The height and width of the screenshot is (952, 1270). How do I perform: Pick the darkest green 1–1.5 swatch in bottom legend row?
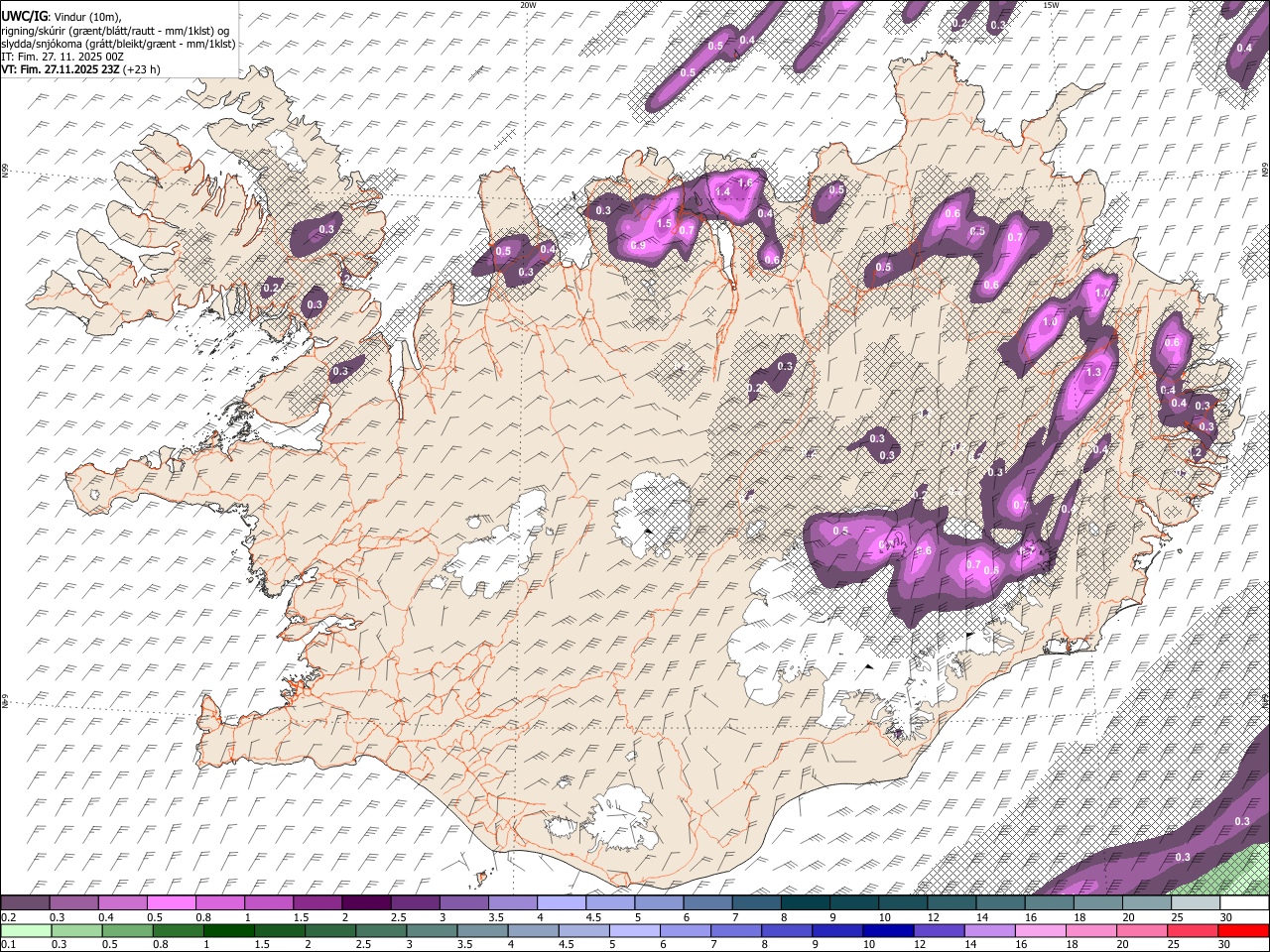[x=229, y=930]
